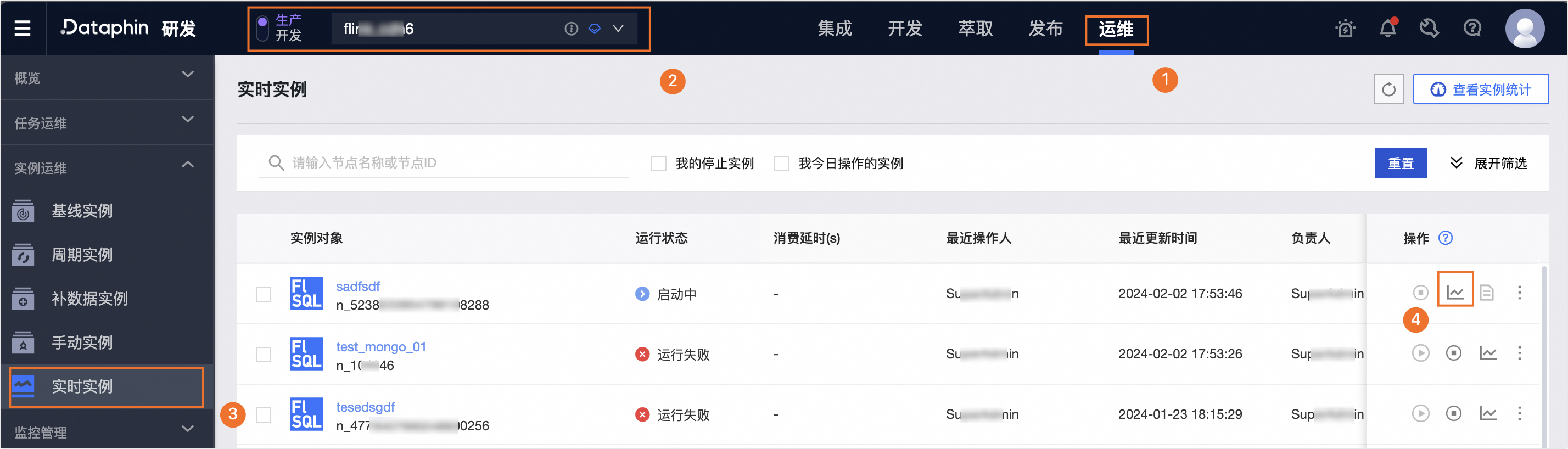Switch to the 开发 top tab

[x=905, y=29]
